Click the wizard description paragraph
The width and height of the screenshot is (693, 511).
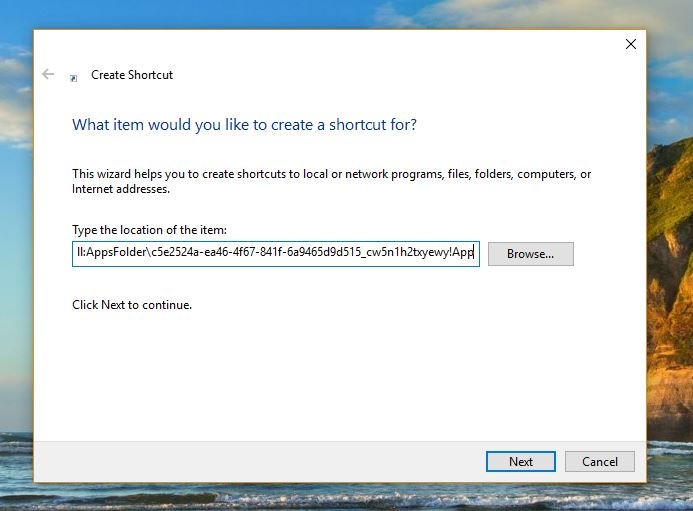pos(331,181)
